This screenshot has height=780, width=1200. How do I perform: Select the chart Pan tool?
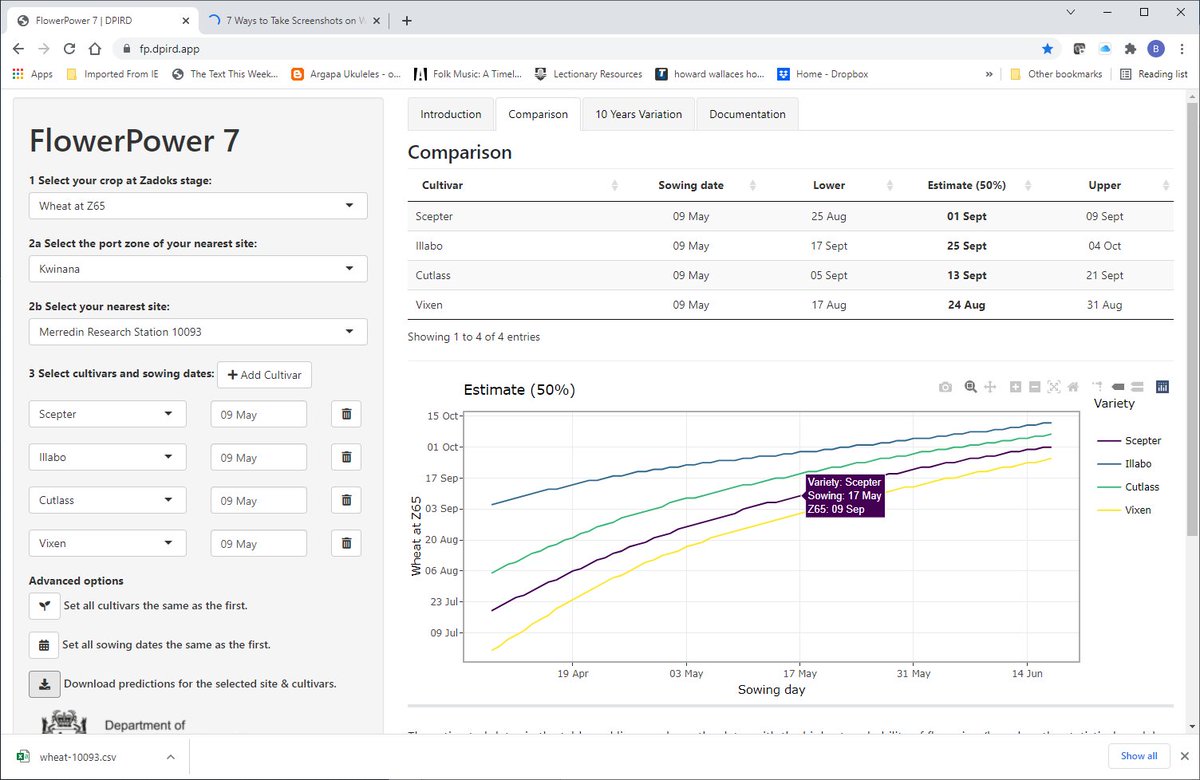(990, 387)
